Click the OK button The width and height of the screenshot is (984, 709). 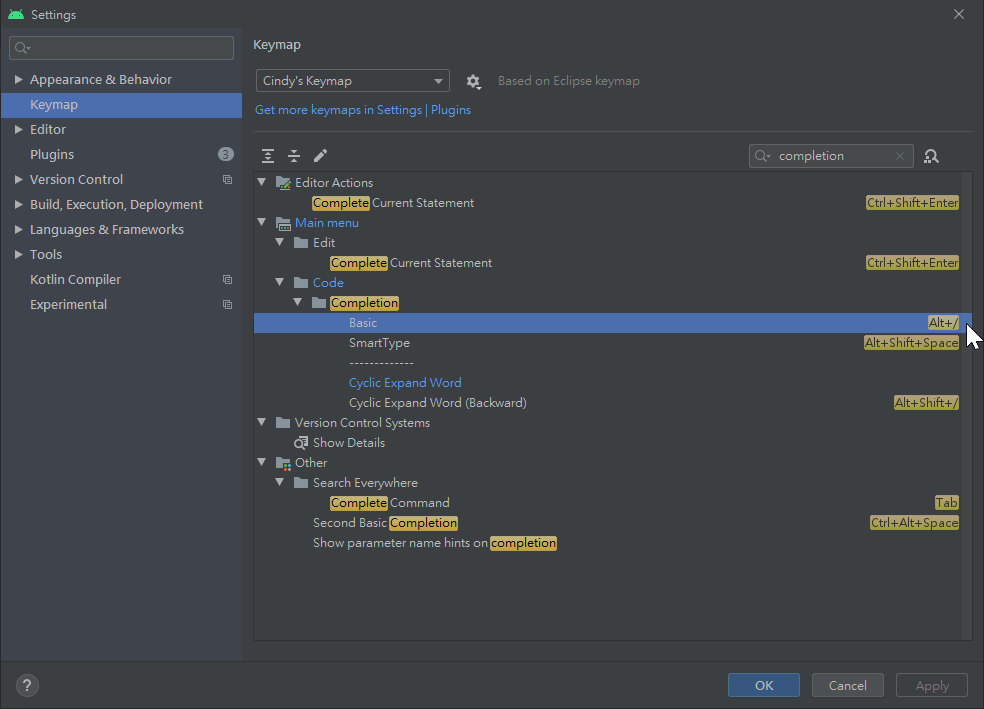tap(764, 685)
